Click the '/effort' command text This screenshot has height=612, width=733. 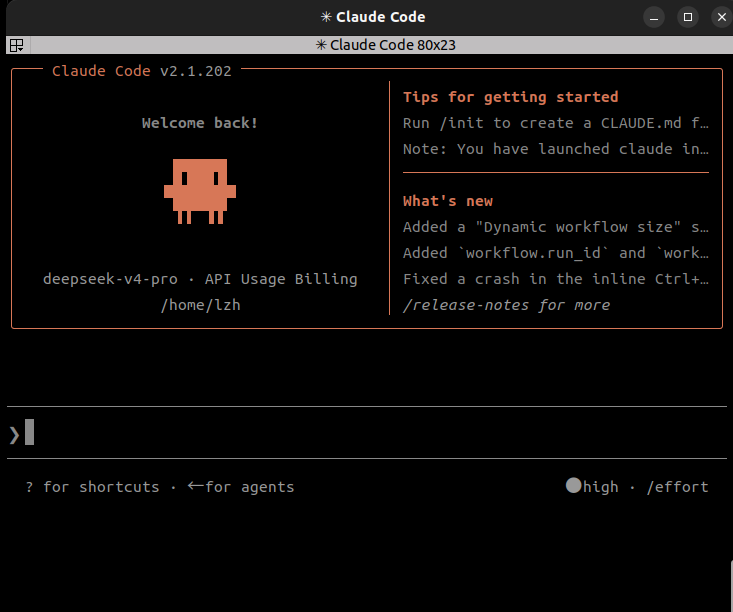(x=677, y=487)
